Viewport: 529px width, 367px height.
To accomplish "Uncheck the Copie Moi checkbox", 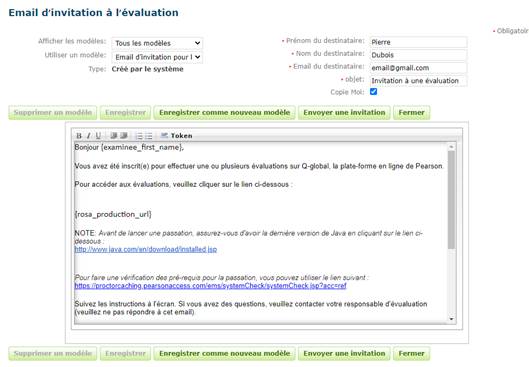I will (373, 92).
